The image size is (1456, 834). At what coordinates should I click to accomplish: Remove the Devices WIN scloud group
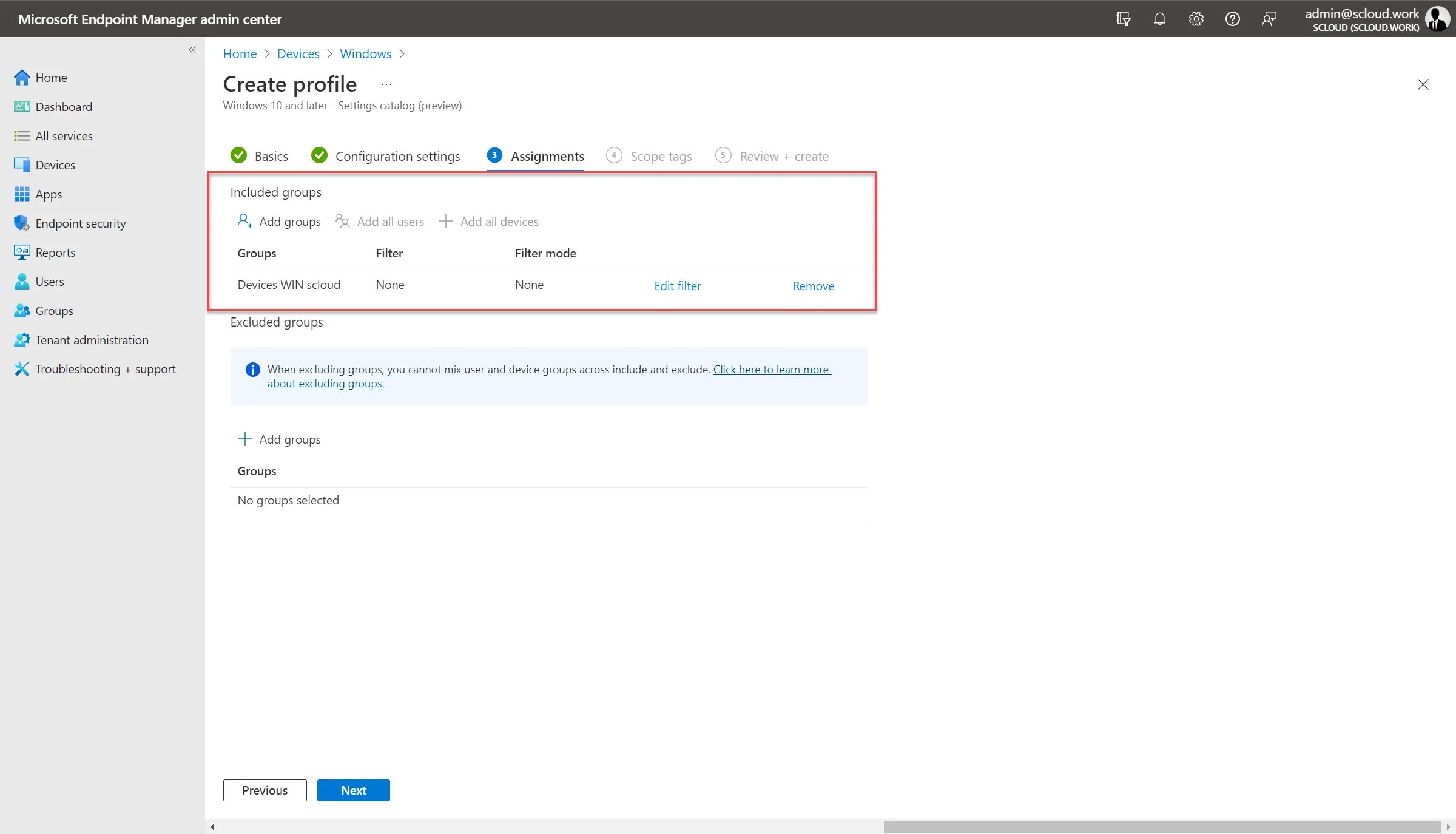click(814, 286)
